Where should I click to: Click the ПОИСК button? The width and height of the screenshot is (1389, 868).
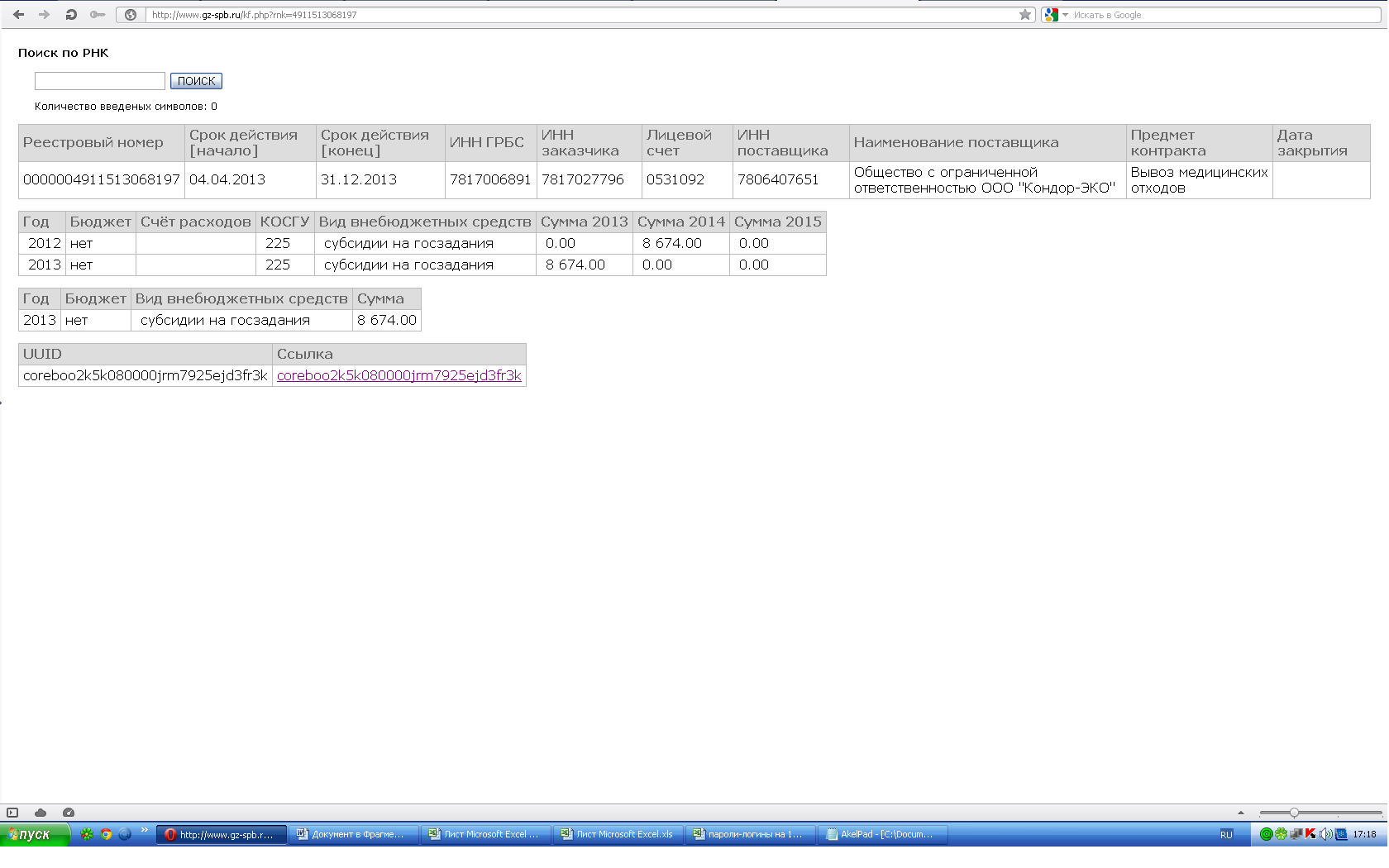[196, 81]
